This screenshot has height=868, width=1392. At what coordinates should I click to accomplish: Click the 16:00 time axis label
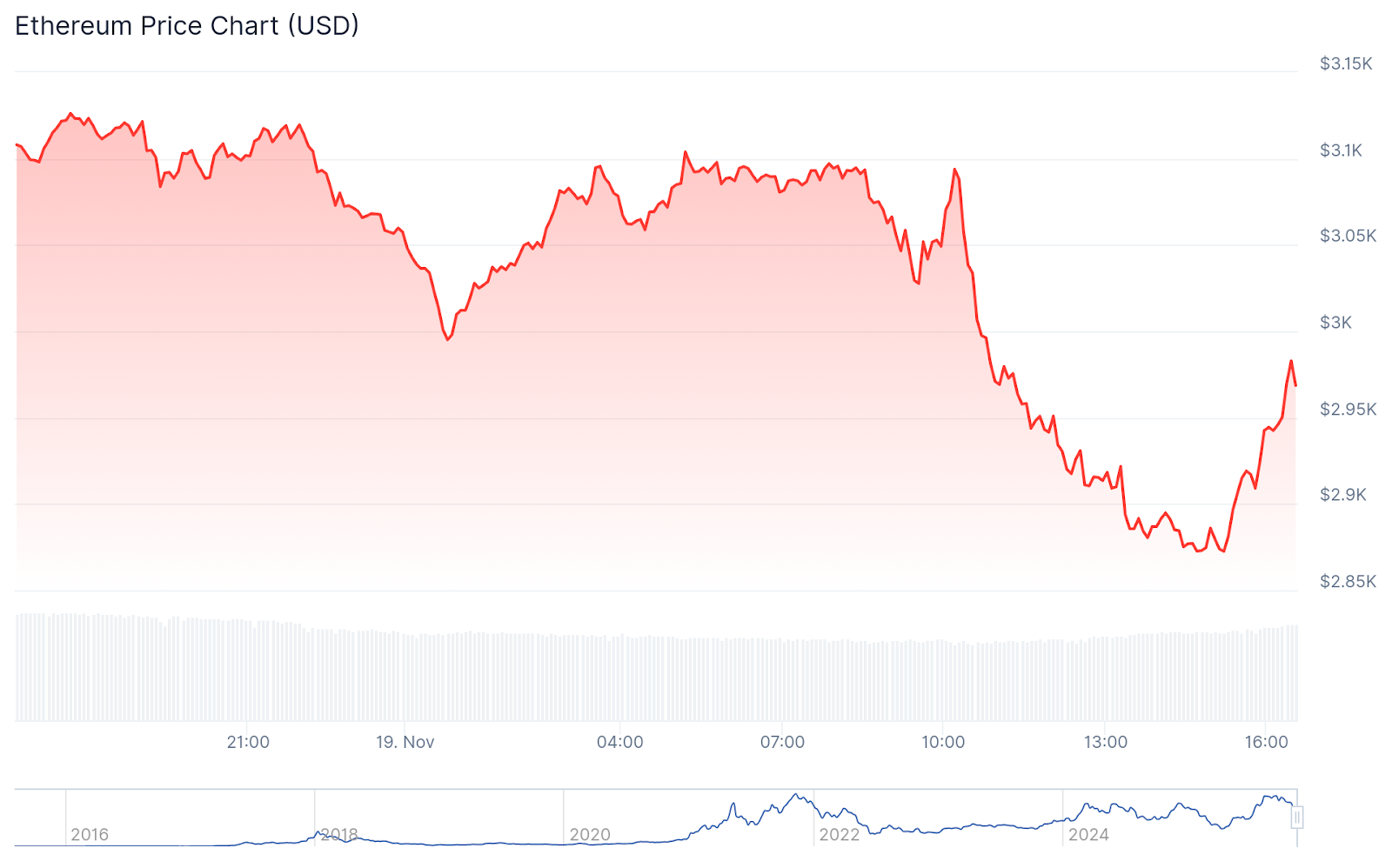[1266, 742]
